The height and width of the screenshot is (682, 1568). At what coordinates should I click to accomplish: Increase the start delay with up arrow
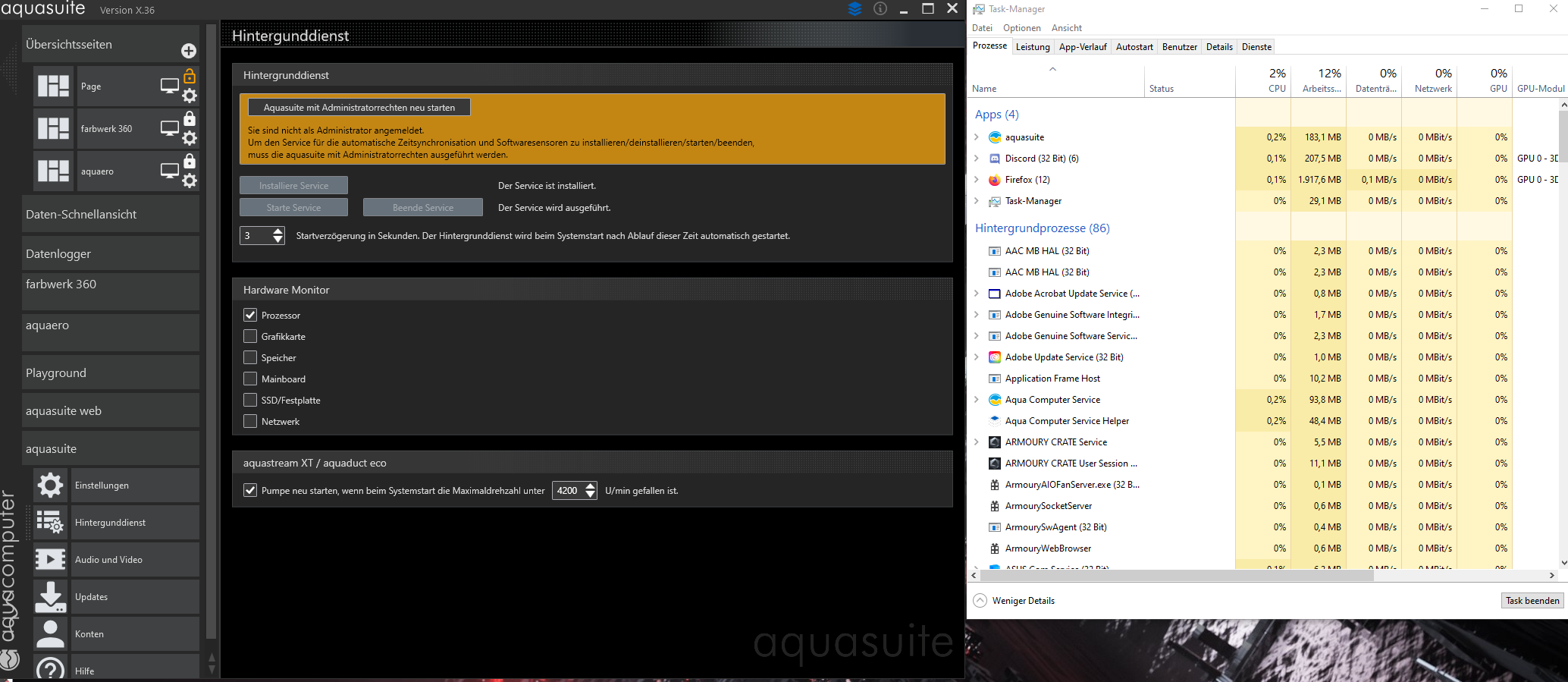(278, 231)
